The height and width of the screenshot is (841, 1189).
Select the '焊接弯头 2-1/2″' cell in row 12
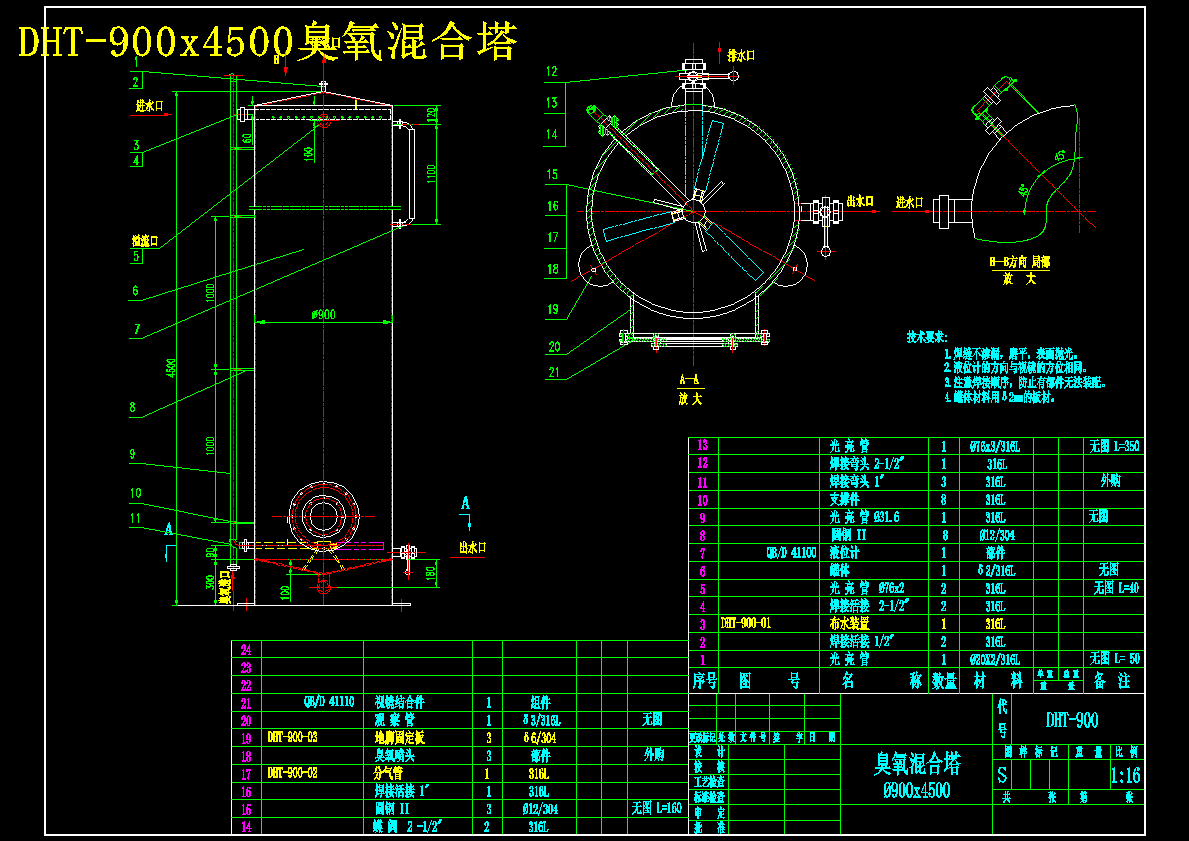(865, 463)
